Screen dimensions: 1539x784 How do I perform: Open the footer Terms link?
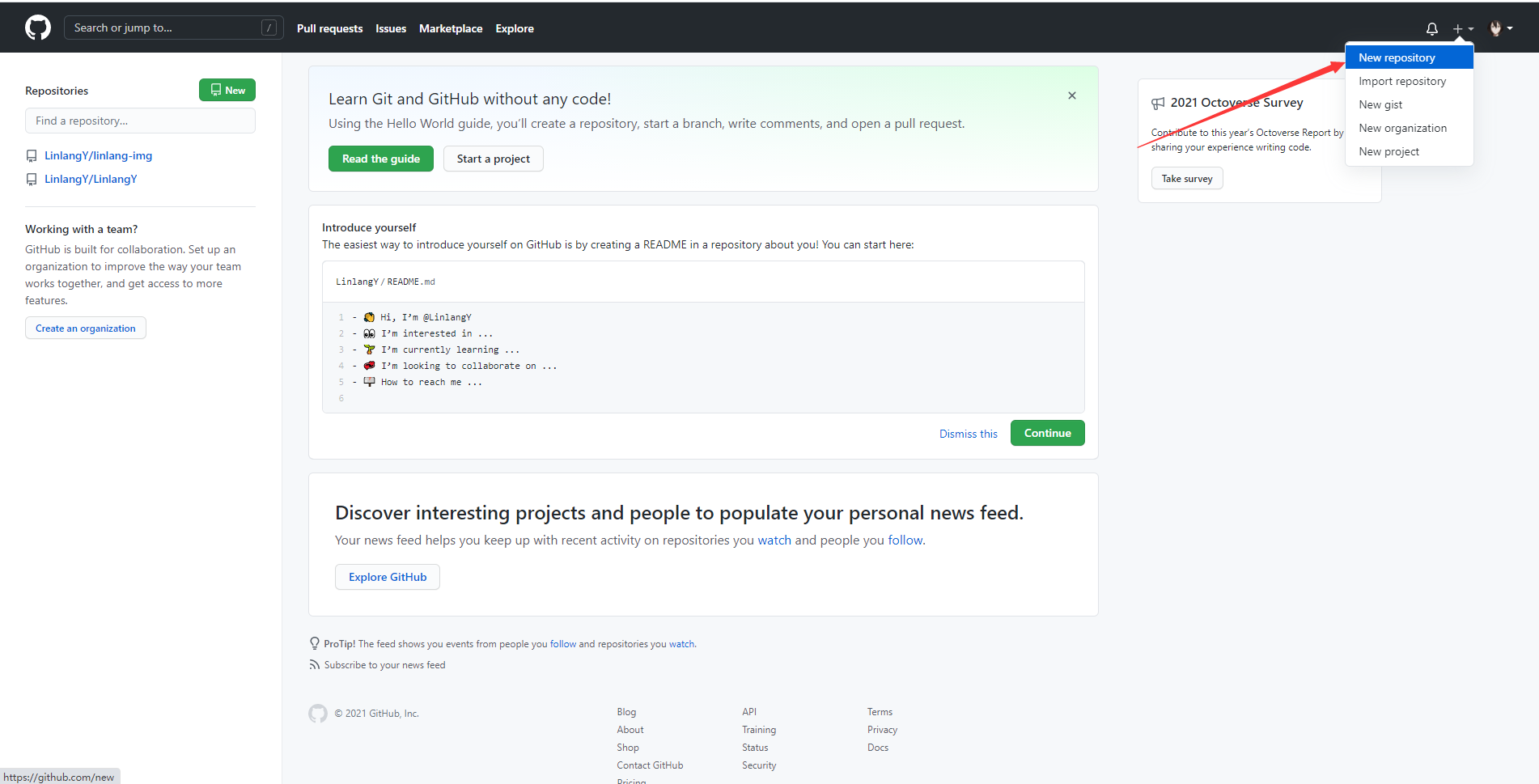coord(880,712)
